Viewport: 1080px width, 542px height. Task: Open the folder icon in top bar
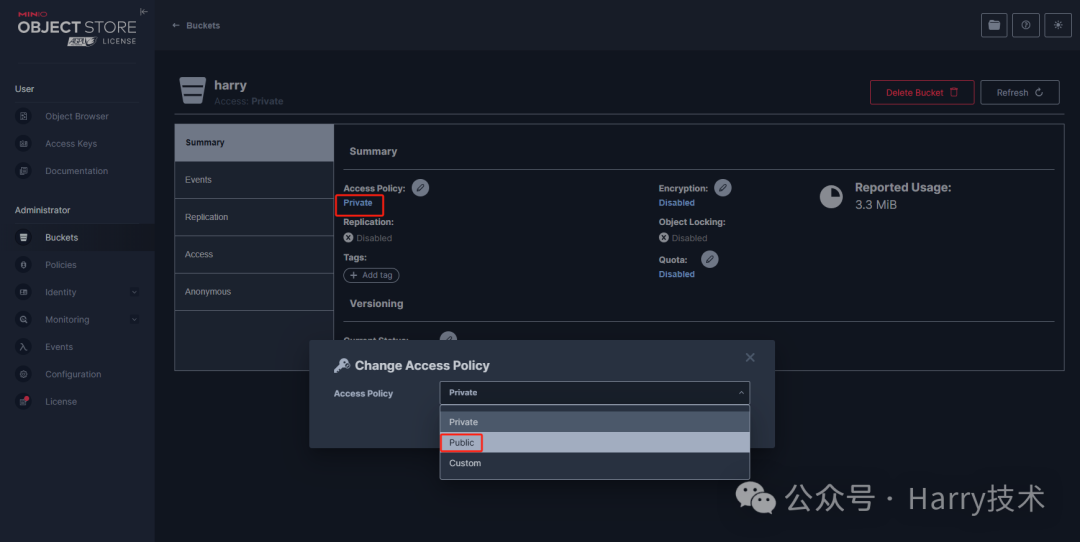point(994,25)
